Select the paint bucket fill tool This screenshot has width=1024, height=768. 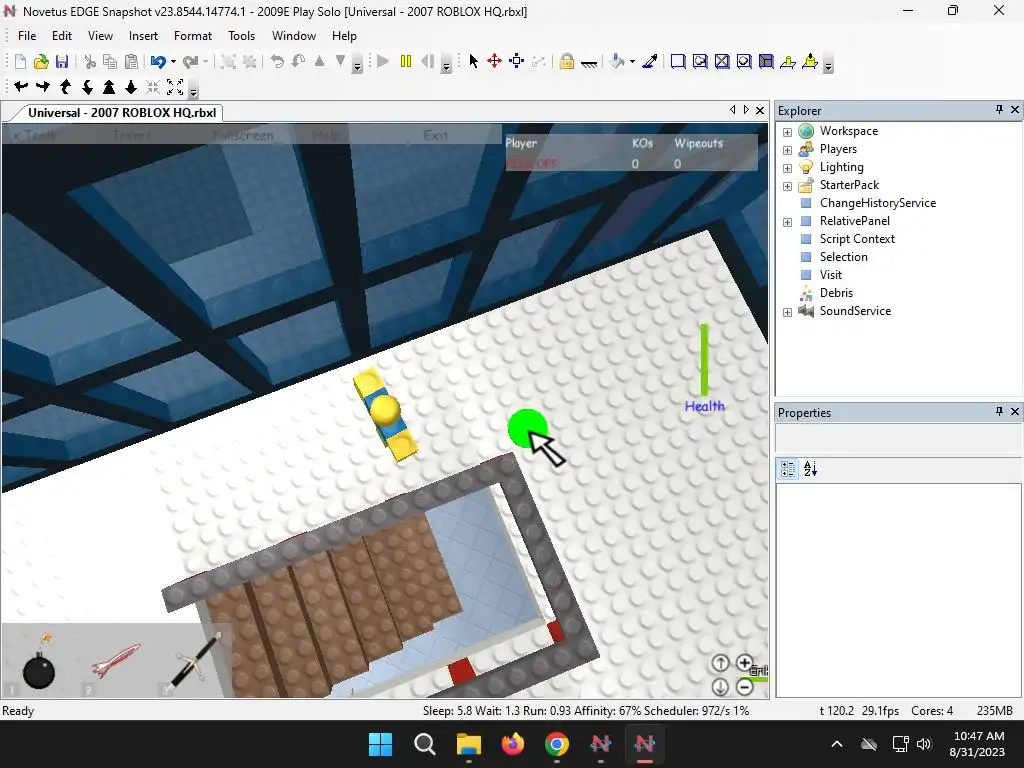[x=617, y=61]
